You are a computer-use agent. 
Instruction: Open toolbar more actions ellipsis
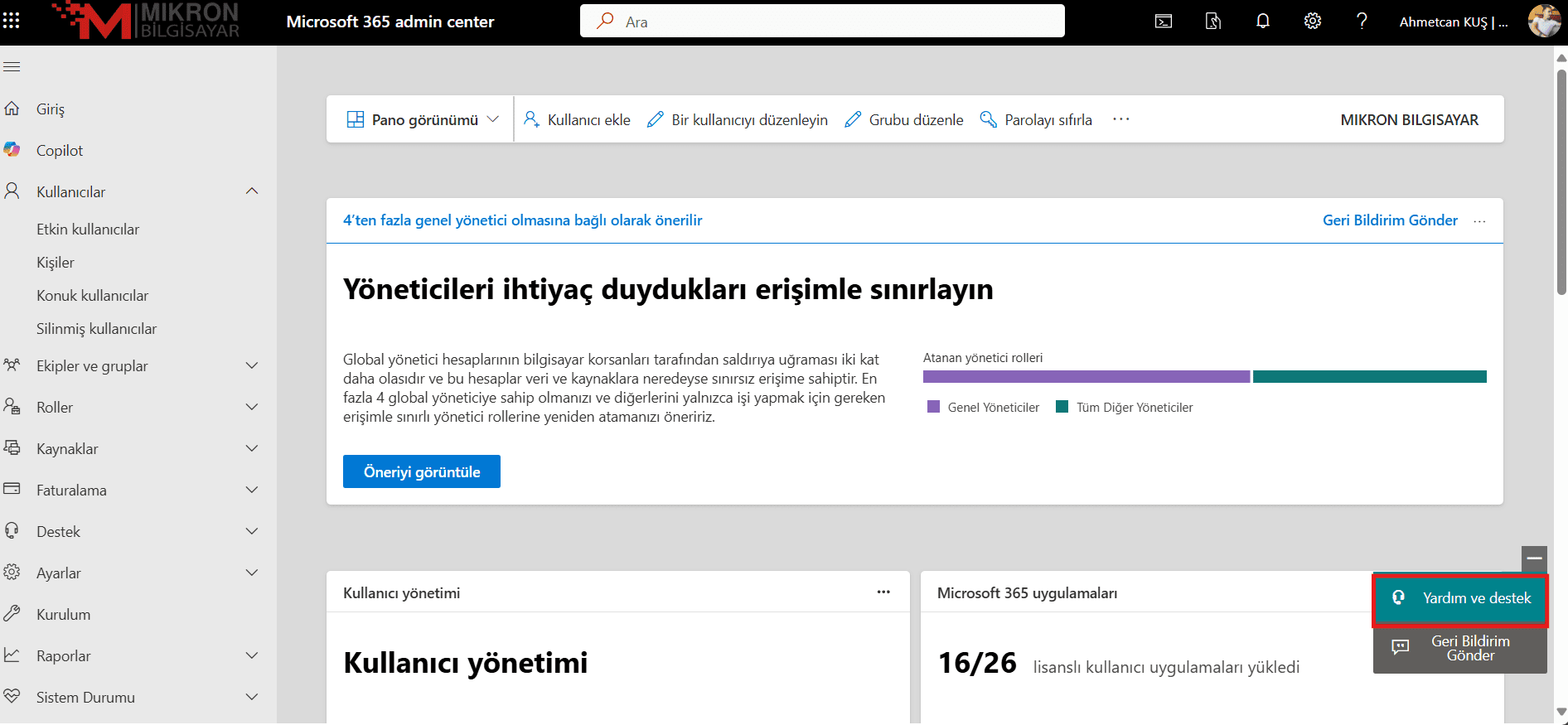1121,119
